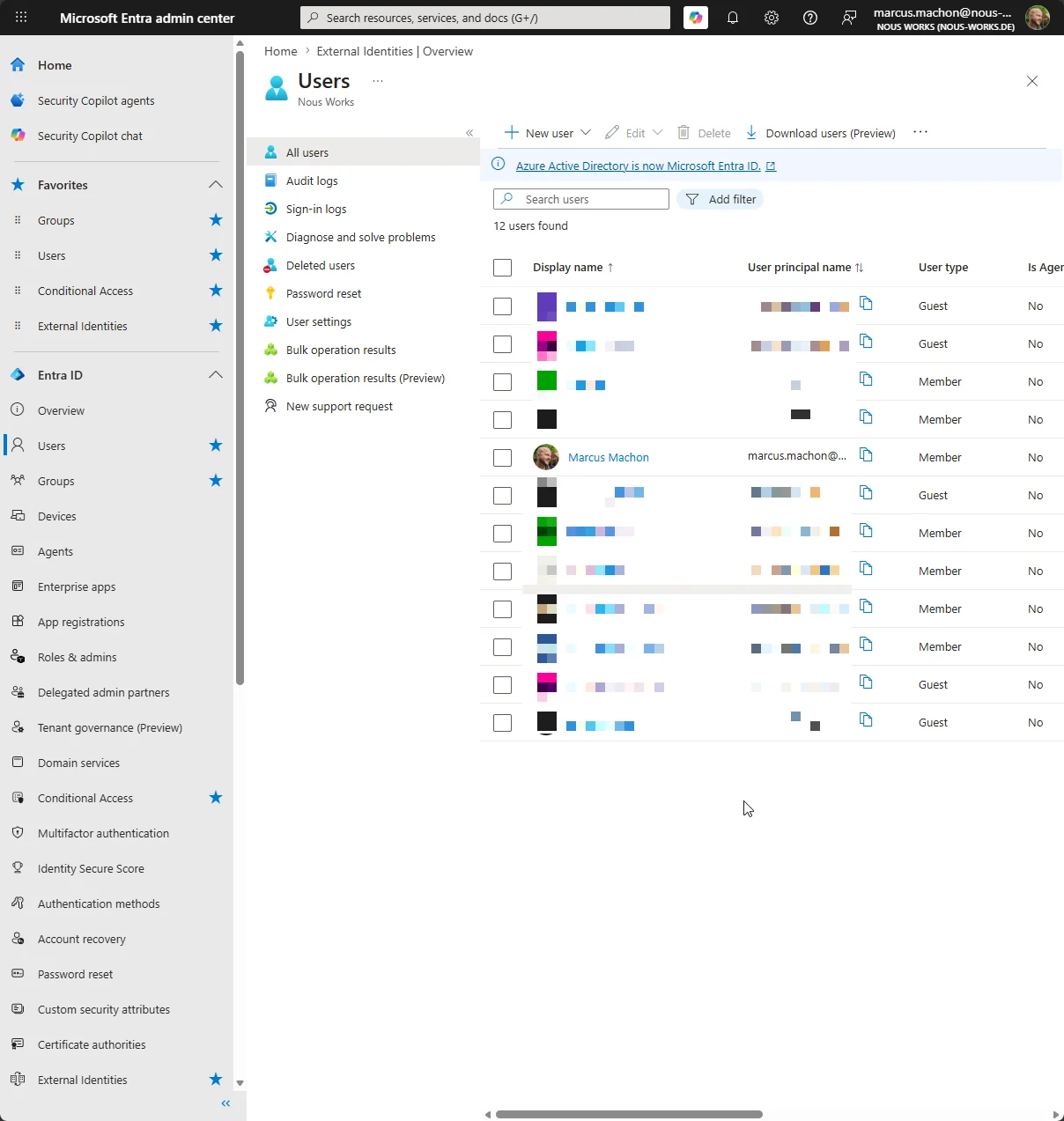Screen dimensions: 1064x1121
Task: Go to External Identities | Overview breadcrumb
Action: coord(395,51)
